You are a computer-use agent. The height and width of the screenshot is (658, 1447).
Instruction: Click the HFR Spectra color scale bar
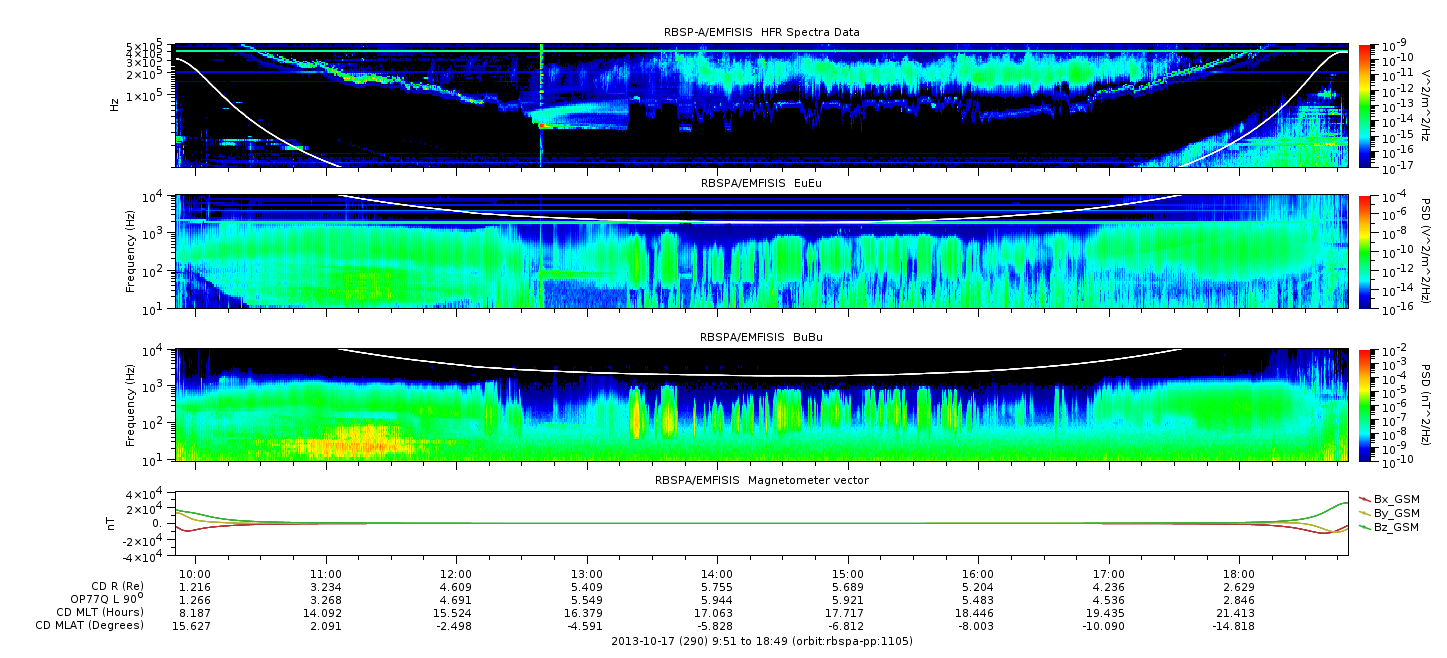pyautogui.click(x=1365, y=105)
